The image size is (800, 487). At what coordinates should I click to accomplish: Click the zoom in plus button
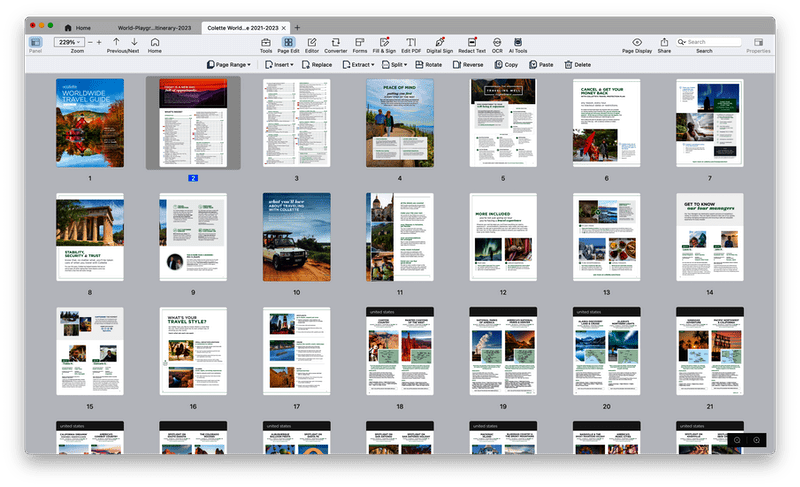click(97, 42)
